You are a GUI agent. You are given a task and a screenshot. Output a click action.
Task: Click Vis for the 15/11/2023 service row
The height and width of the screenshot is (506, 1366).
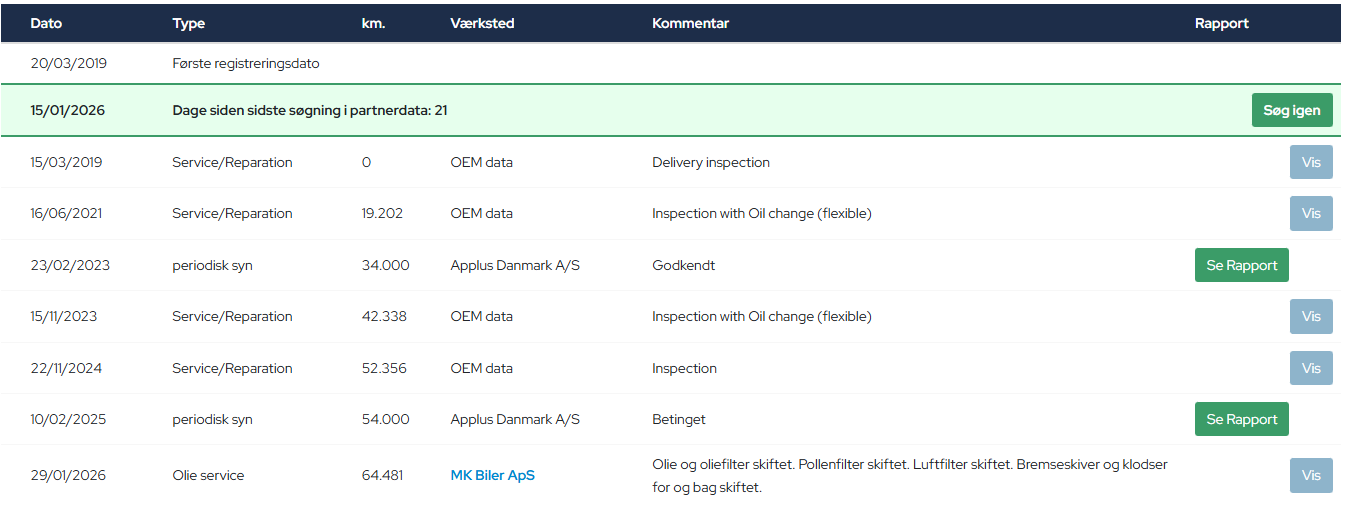coord(1310,316)
